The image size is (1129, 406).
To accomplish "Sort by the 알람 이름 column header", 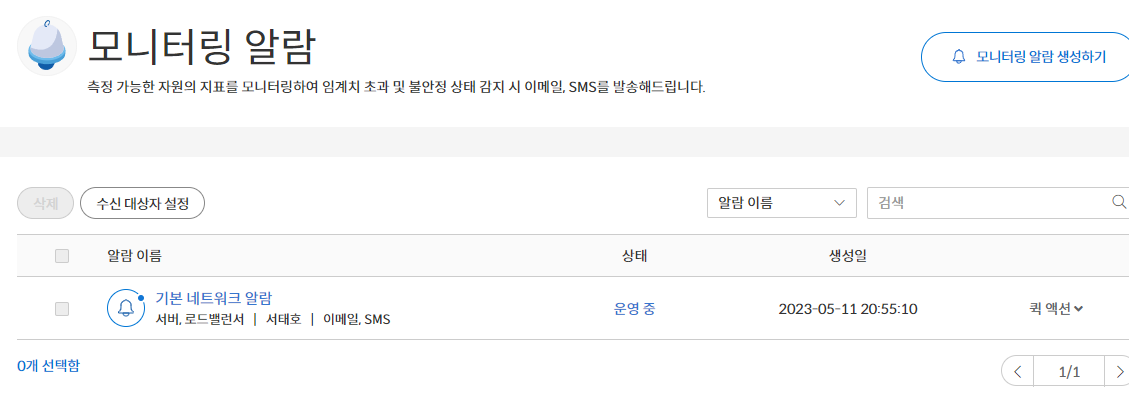I will point(135,256).
